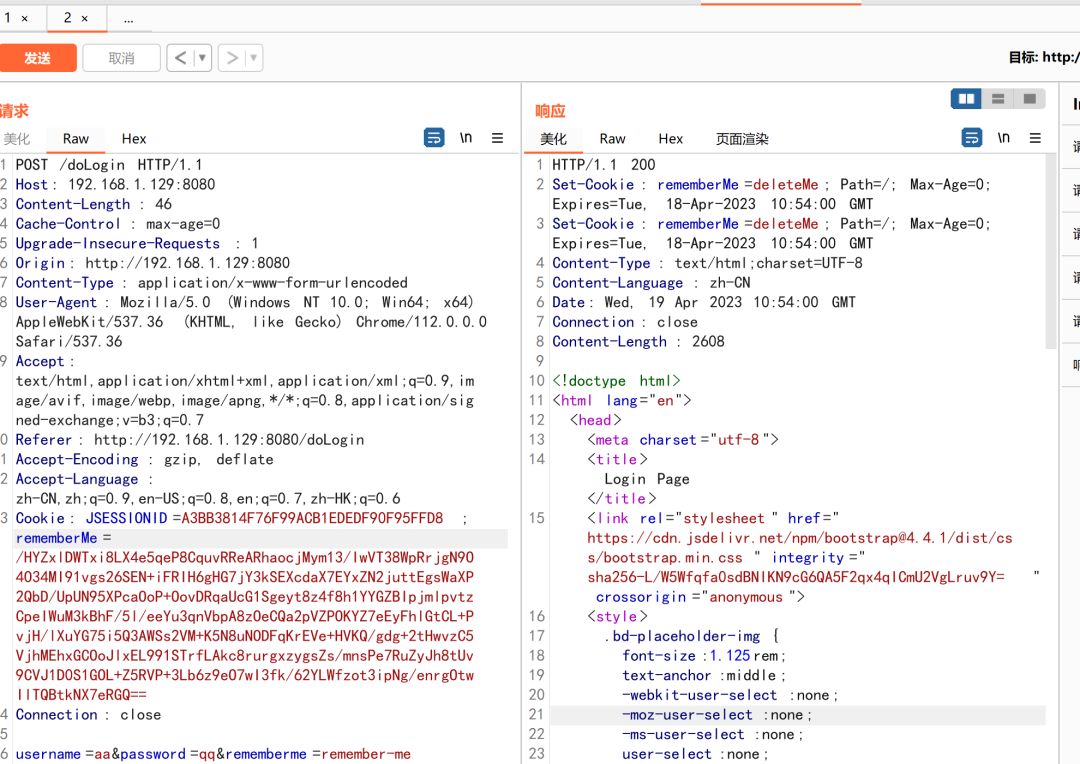Select request Raw tab
Image resolution: width=1080 pixels, height=764 pixels.
click(76, 138)
